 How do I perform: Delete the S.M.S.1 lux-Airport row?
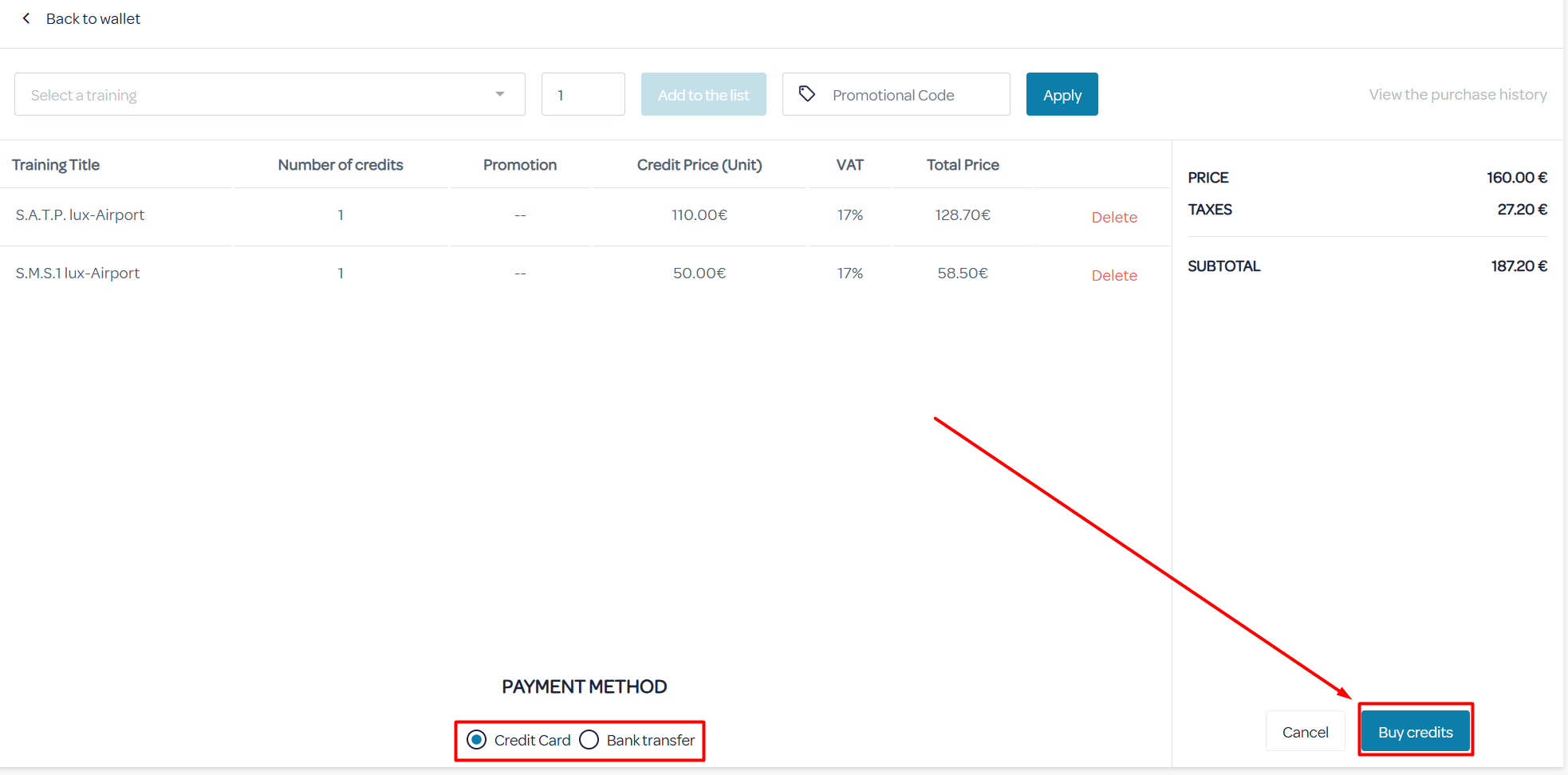[x=1113, y=275]
